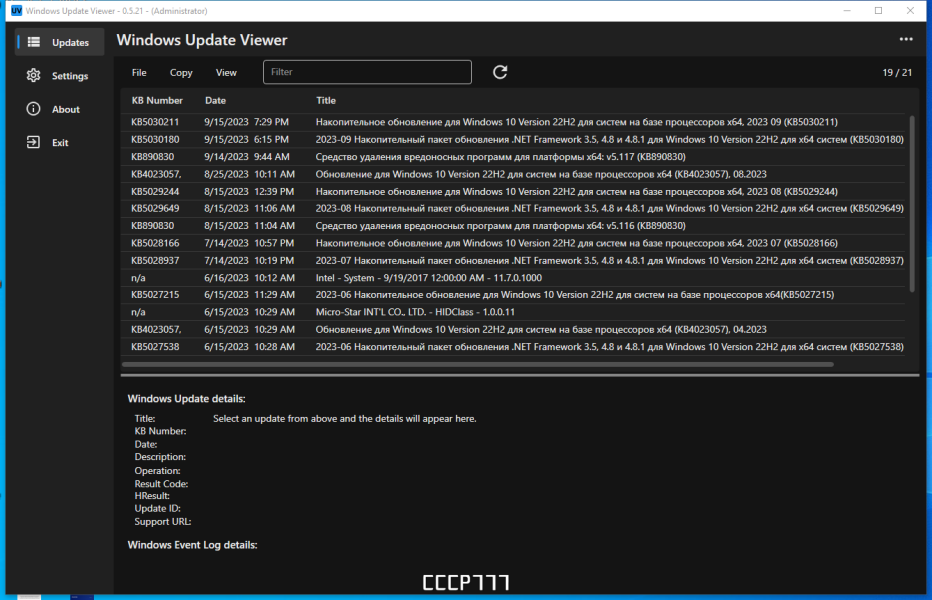
Task: Click the Windows Event Log details heading
Action: pyautogui.click(x=193, y=545)
